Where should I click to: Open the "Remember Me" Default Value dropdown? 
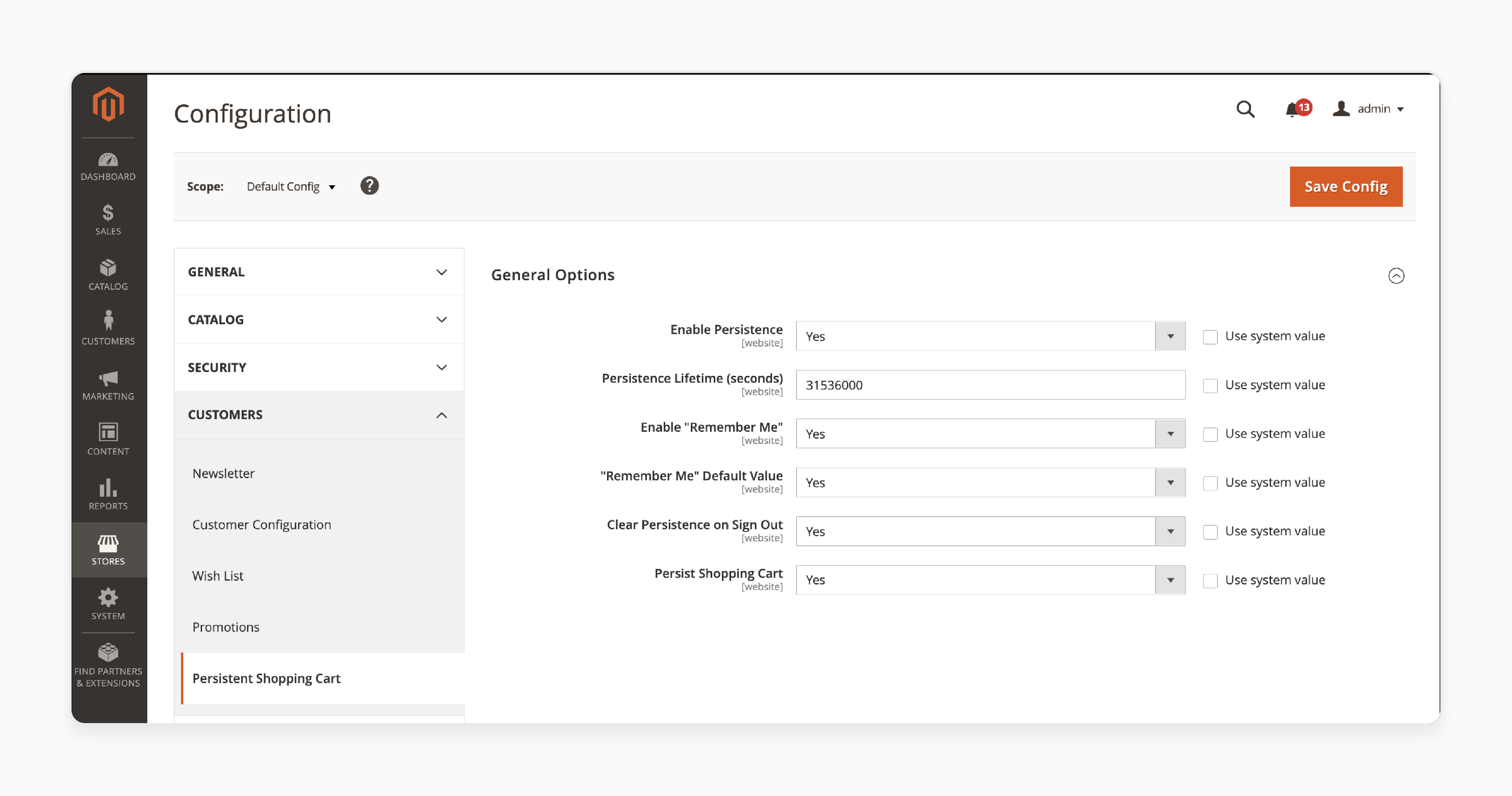click(x=990, y=482)
